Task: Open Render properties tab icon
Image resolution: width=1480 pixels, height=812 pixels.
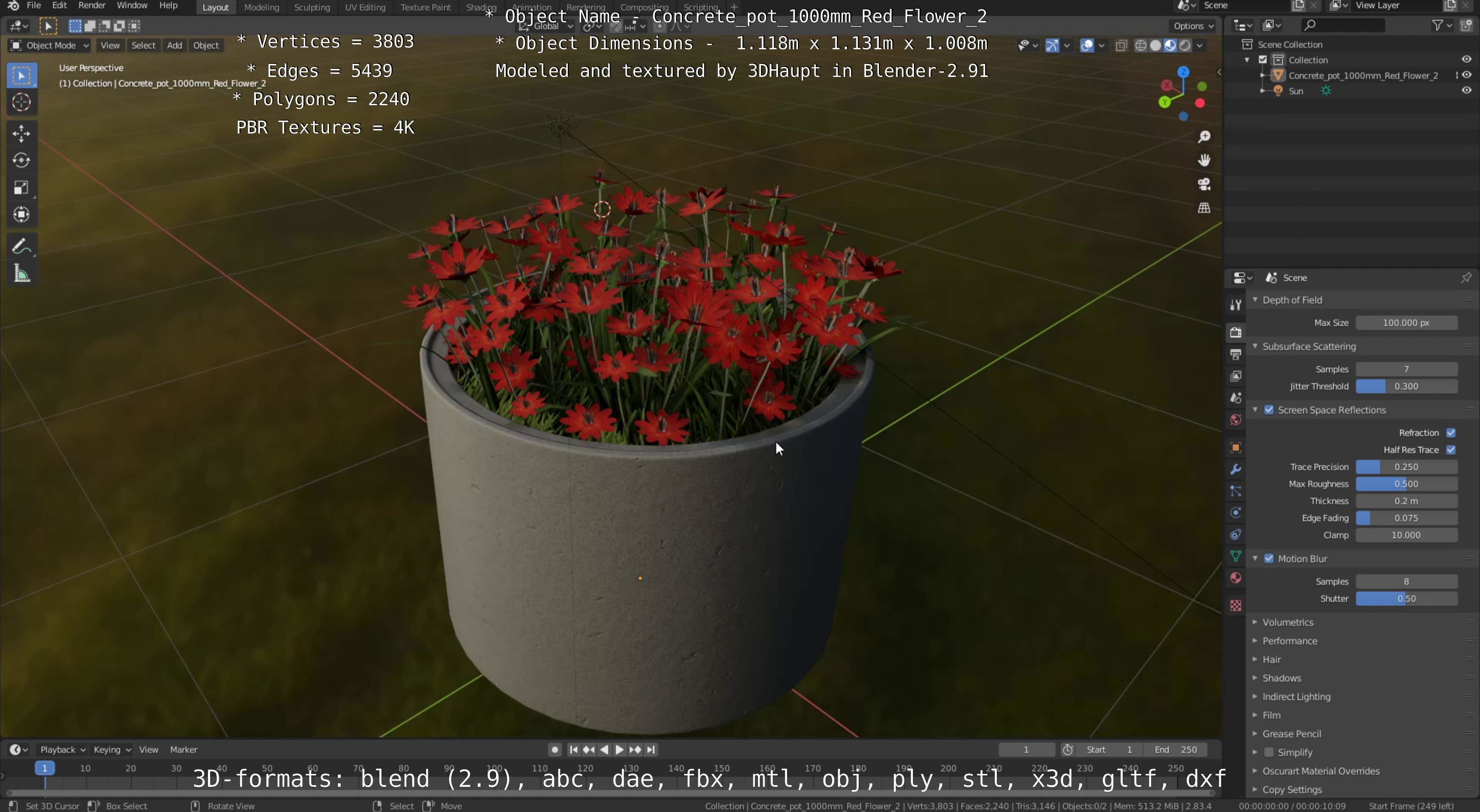Action: 1236,332
